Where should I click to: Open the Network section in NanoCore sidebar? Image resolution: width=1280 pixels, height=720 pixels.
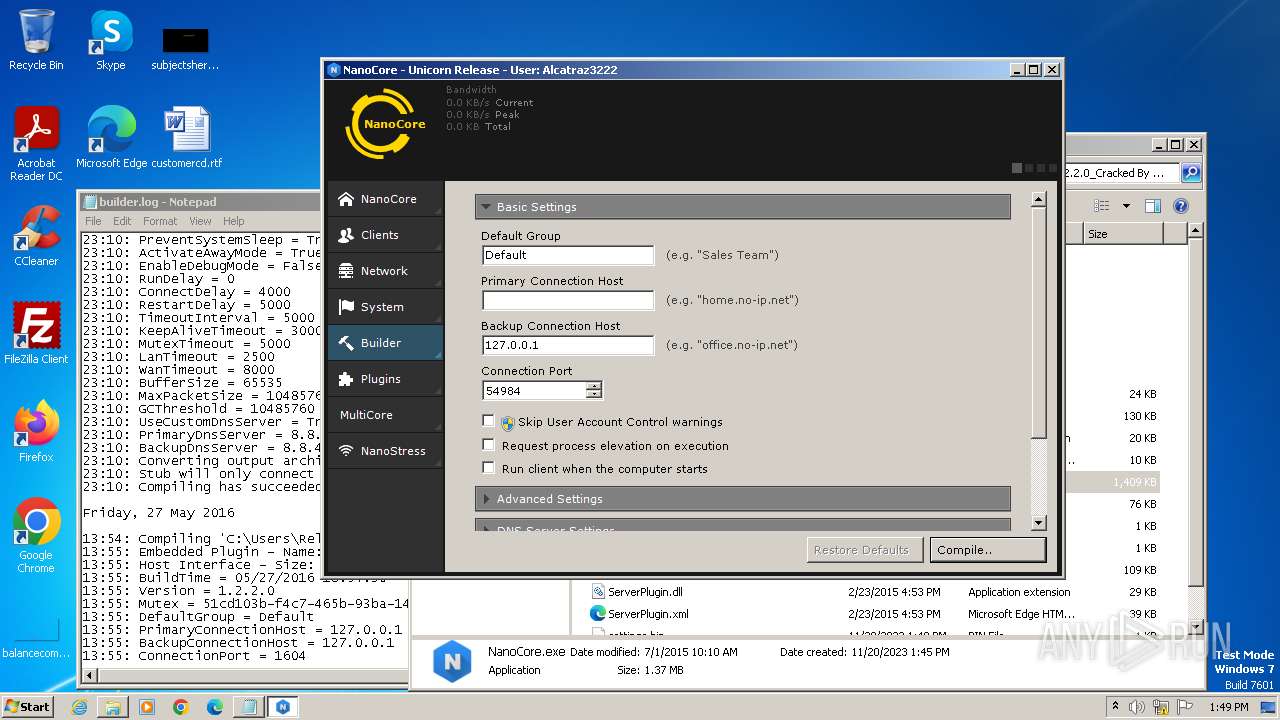385,271
